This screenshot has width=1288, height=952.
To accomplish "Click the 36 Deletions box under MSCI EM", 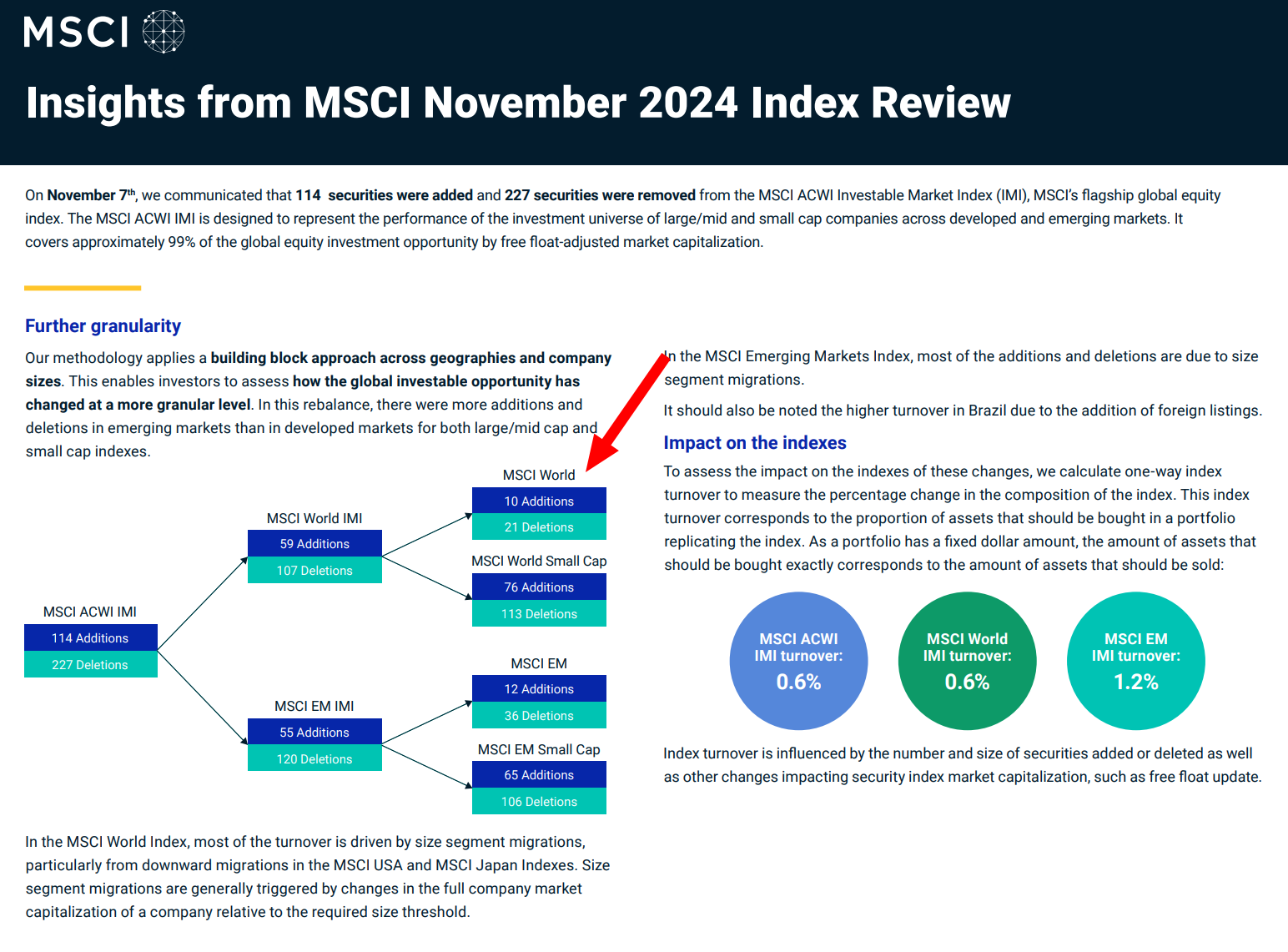I will click(539, 716).
